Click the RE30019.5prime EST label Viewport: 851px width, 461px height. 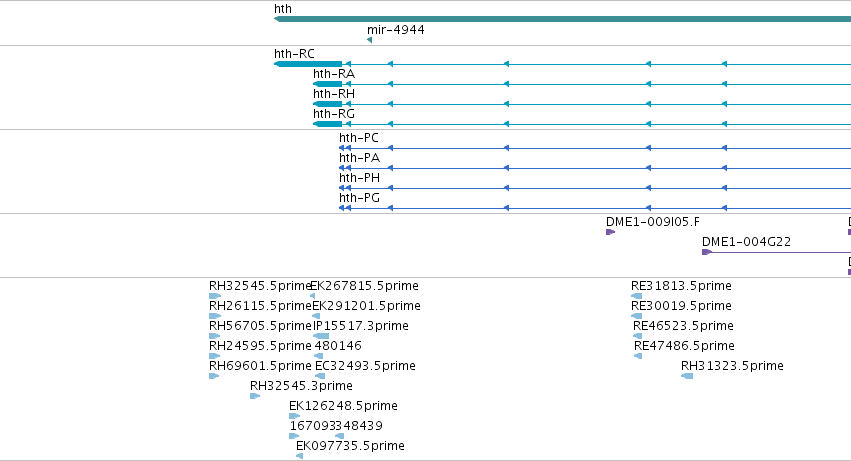(681, 306)
